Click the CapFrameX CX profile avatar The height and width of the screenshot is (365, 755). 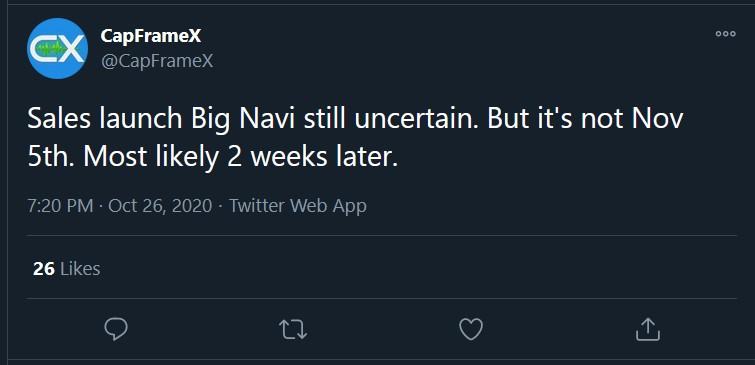coord(57,48)
